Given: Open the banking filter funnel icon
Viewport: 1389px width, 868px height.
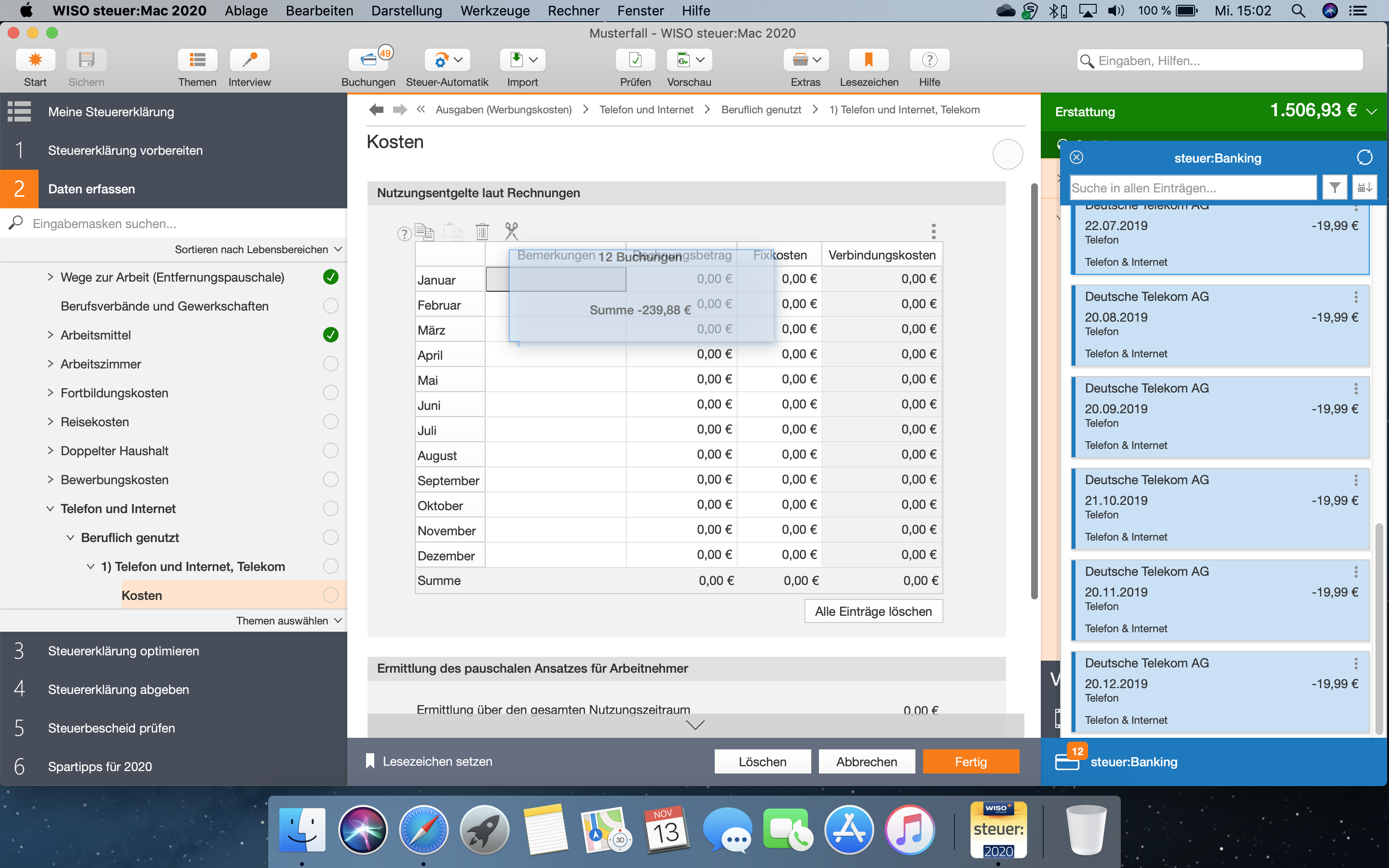Looking at the screenshot, I should (x=1335, y=188).
